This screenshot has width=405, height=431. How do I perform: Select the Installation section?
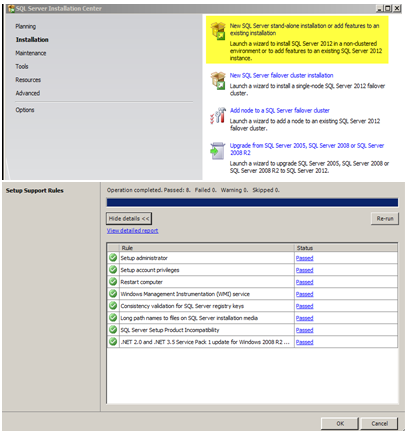(32, 40)
